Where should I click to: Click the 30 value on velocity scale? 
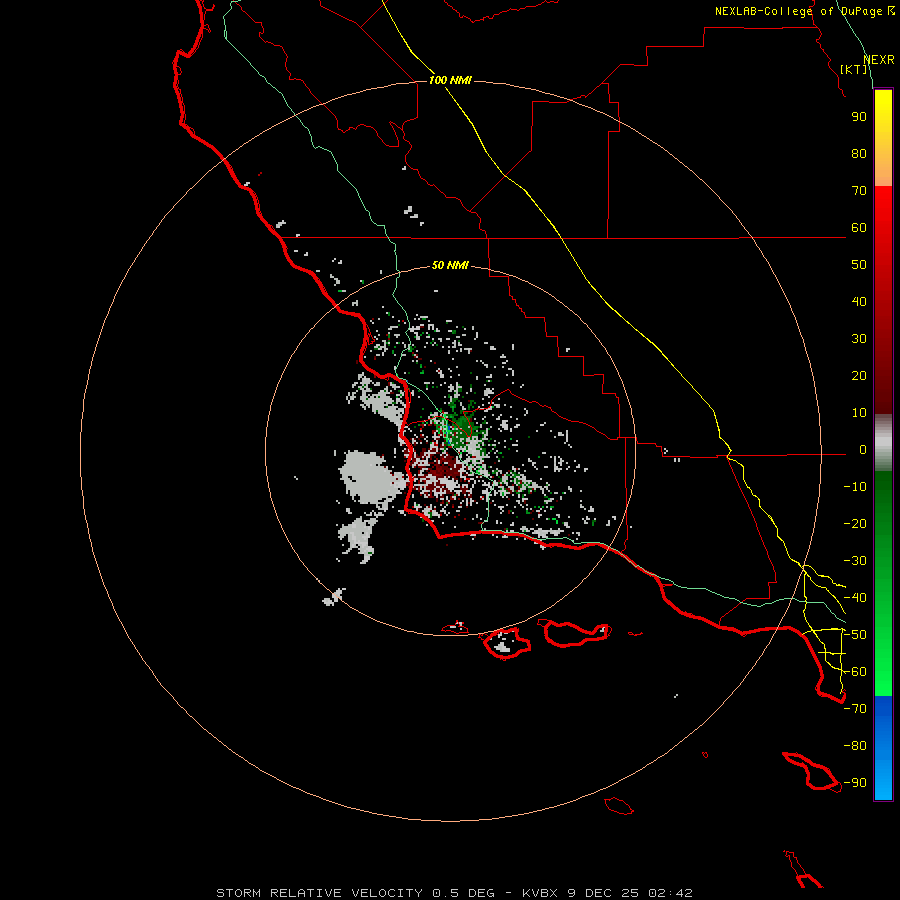859,339
